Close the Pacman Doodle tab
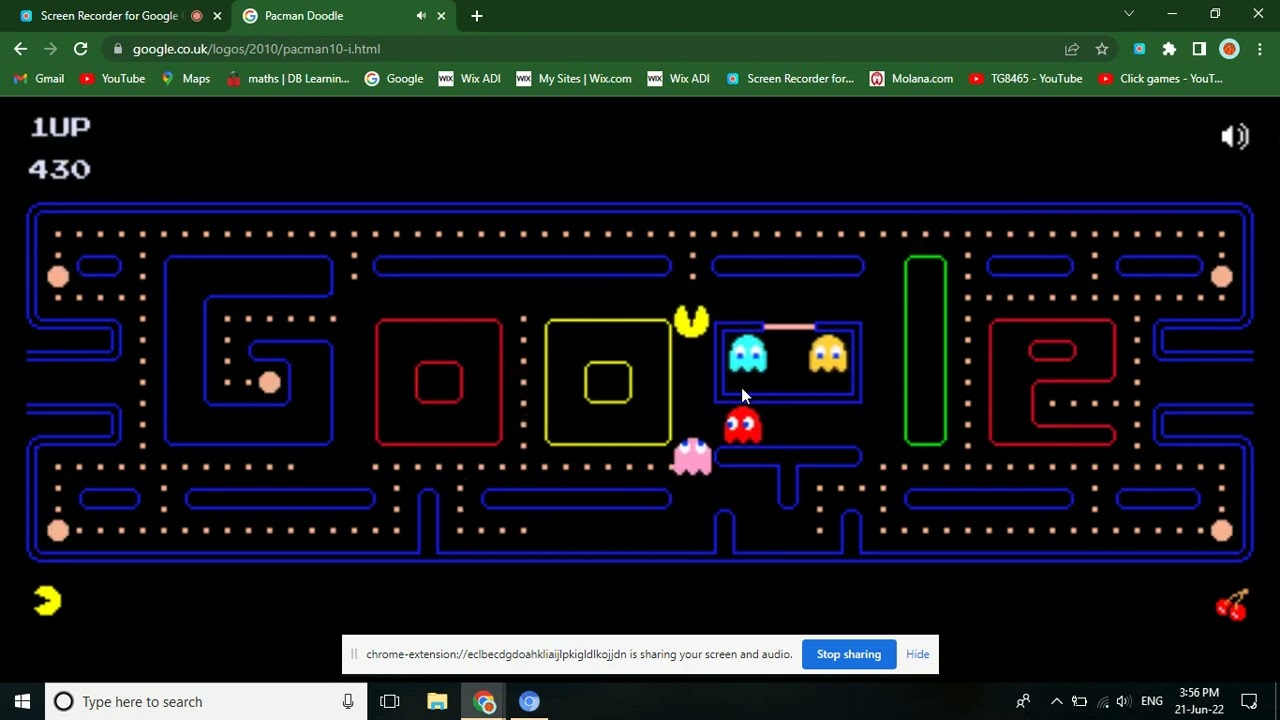The height and width of the screenshot is (720, 1280). click(x=441, y=16)
